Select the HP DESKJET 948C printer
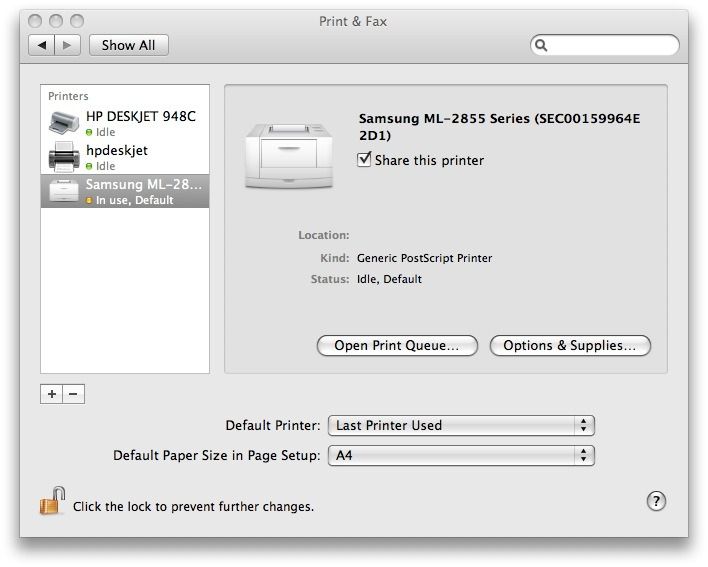 pyautogui.click(x=125, y=123)
